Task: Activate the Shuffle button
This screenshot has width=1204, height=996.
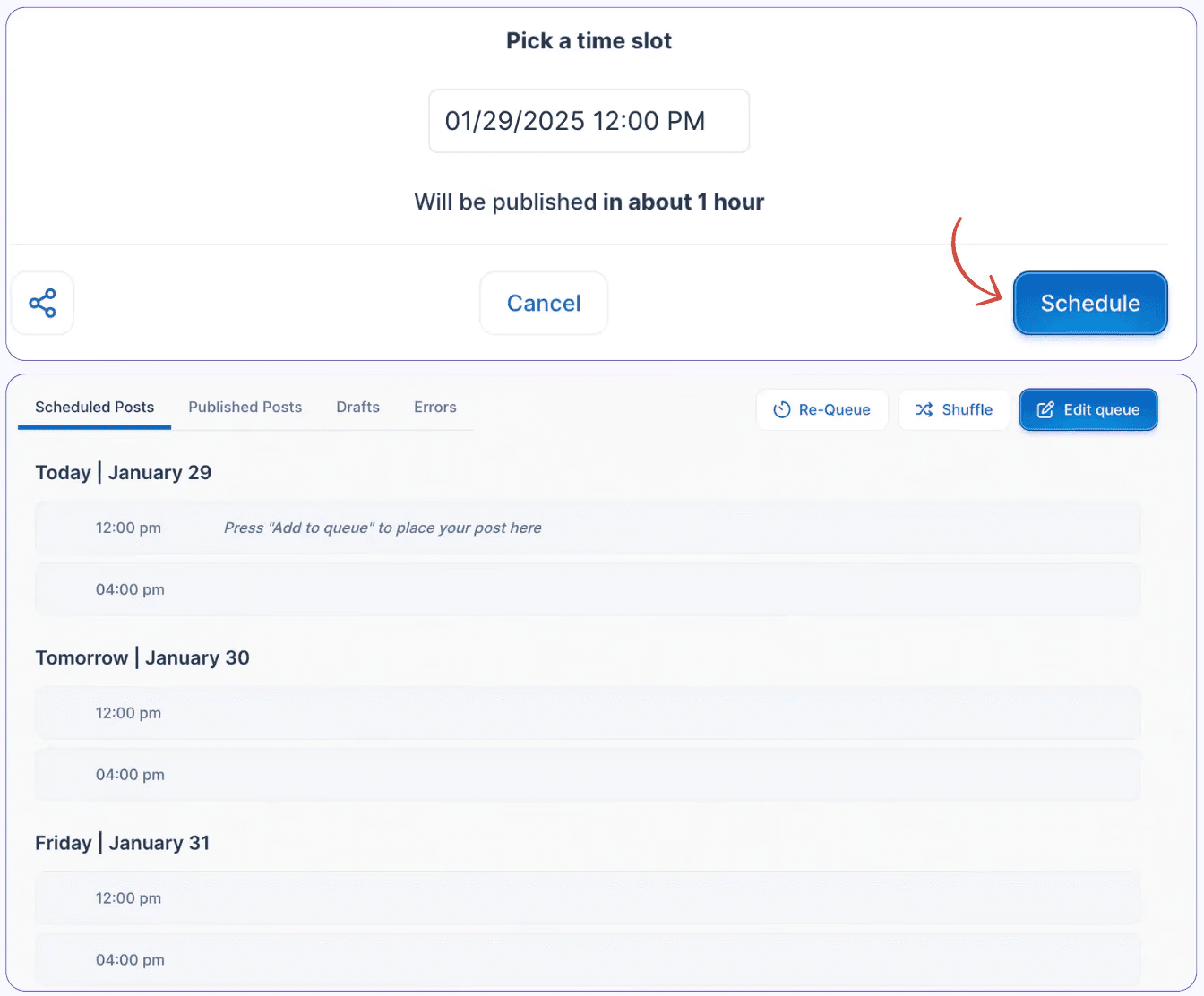Action: tap(954, 409)
